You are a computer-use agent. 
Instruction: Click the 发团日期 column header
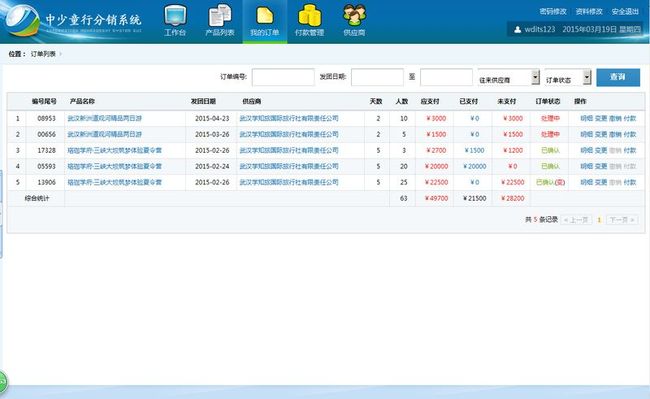click(203, 101)
